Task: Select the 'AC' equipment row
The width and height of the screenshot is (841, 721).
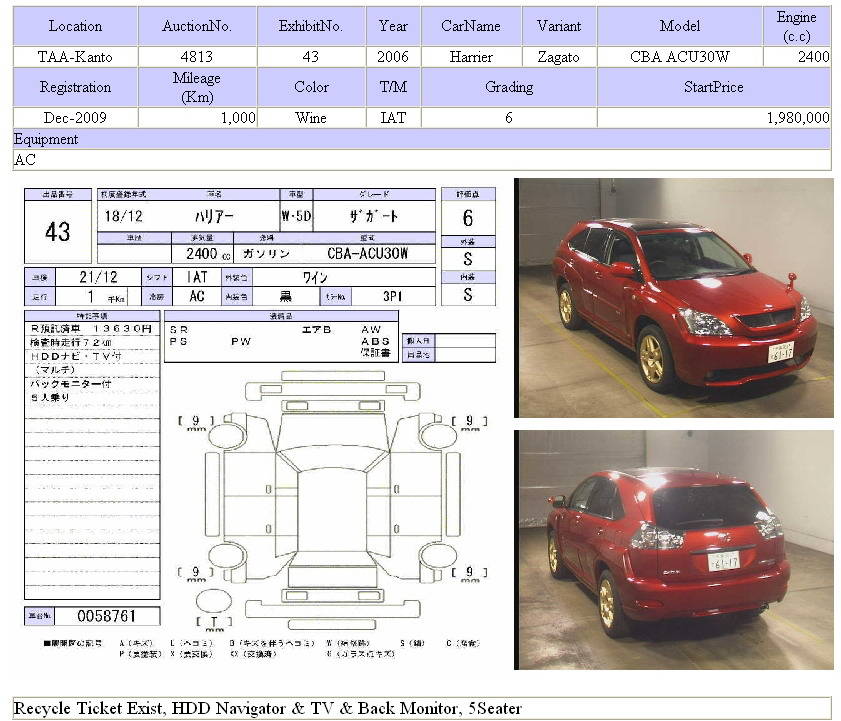Action: 422,159
